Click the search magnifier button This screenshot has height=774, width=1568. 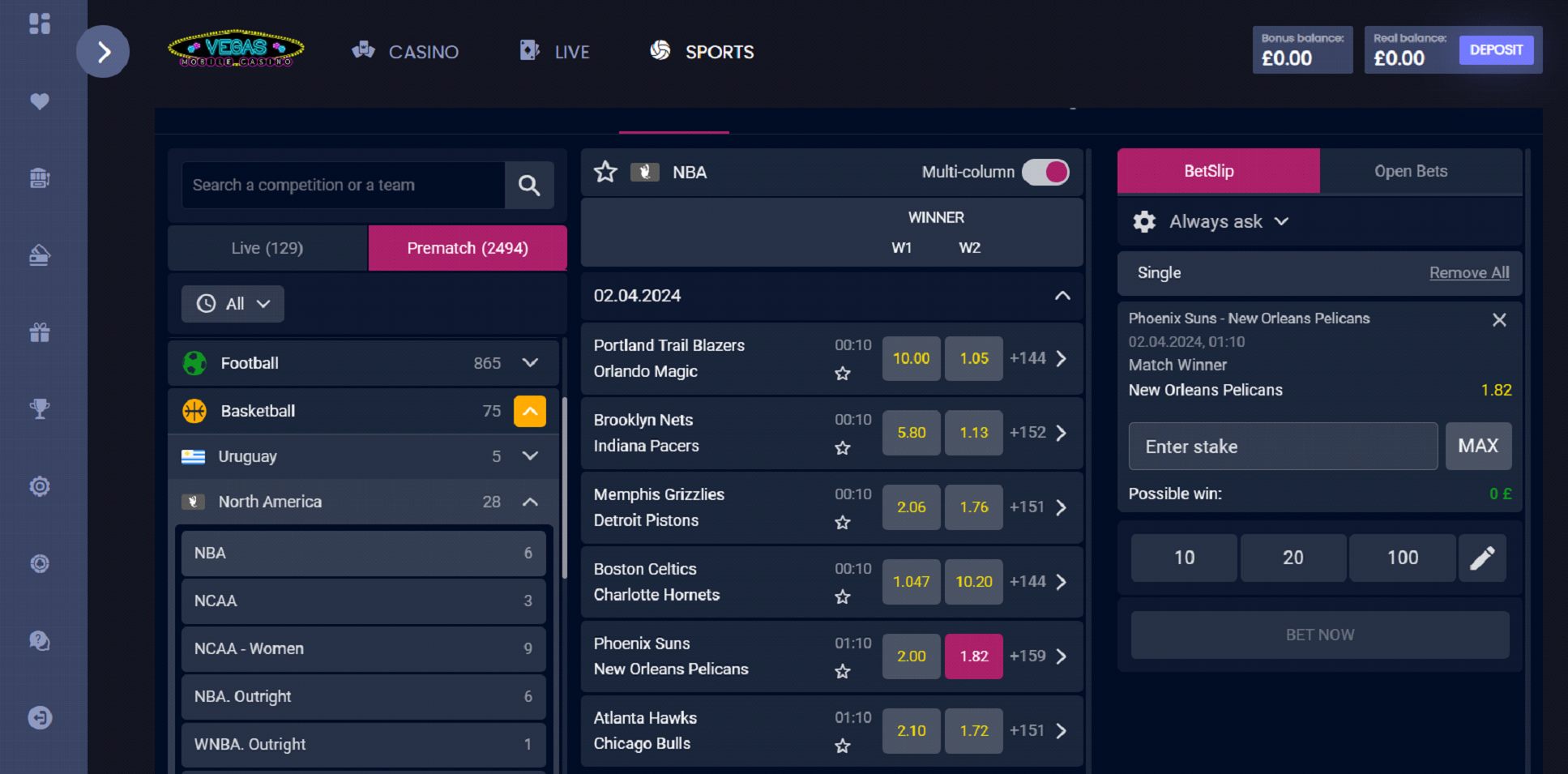(x=529, y=186)
